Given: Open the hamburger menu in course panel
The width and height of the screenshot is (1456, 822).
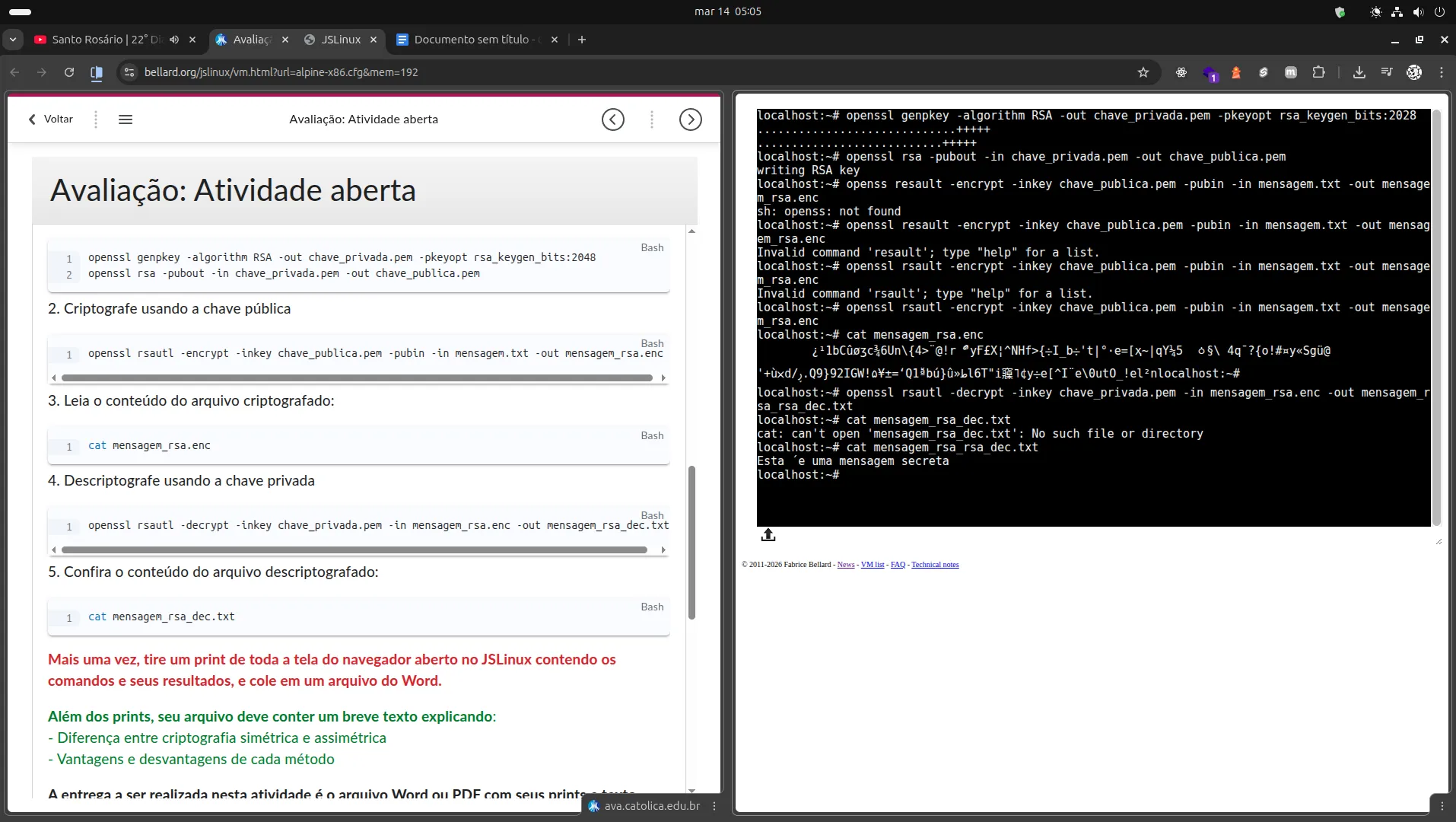Looking at the screenshot, I should point(126,119).
